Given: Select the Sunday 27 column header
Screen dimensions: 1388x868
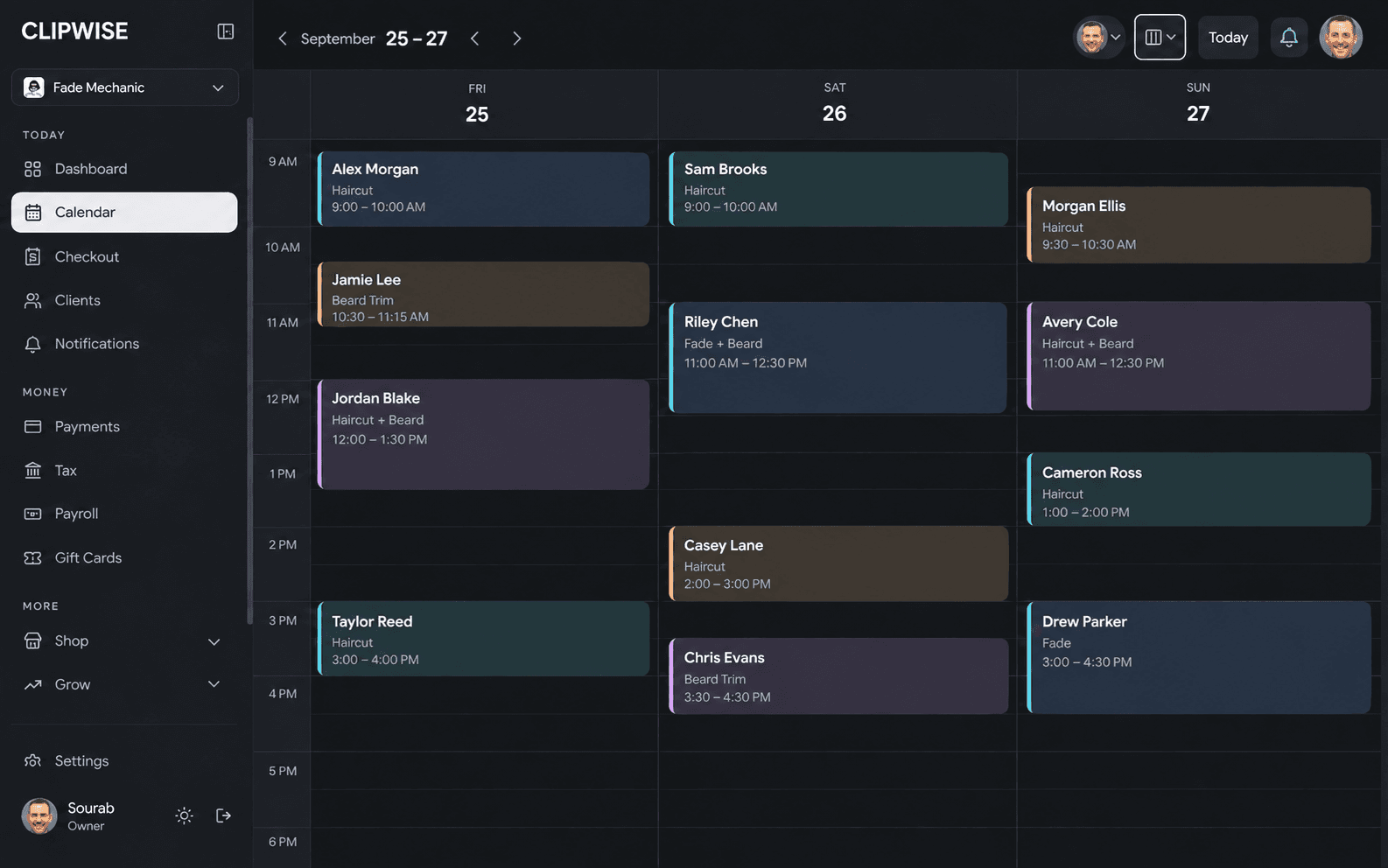Looking at the screenshot, I should coord(1198,103).
